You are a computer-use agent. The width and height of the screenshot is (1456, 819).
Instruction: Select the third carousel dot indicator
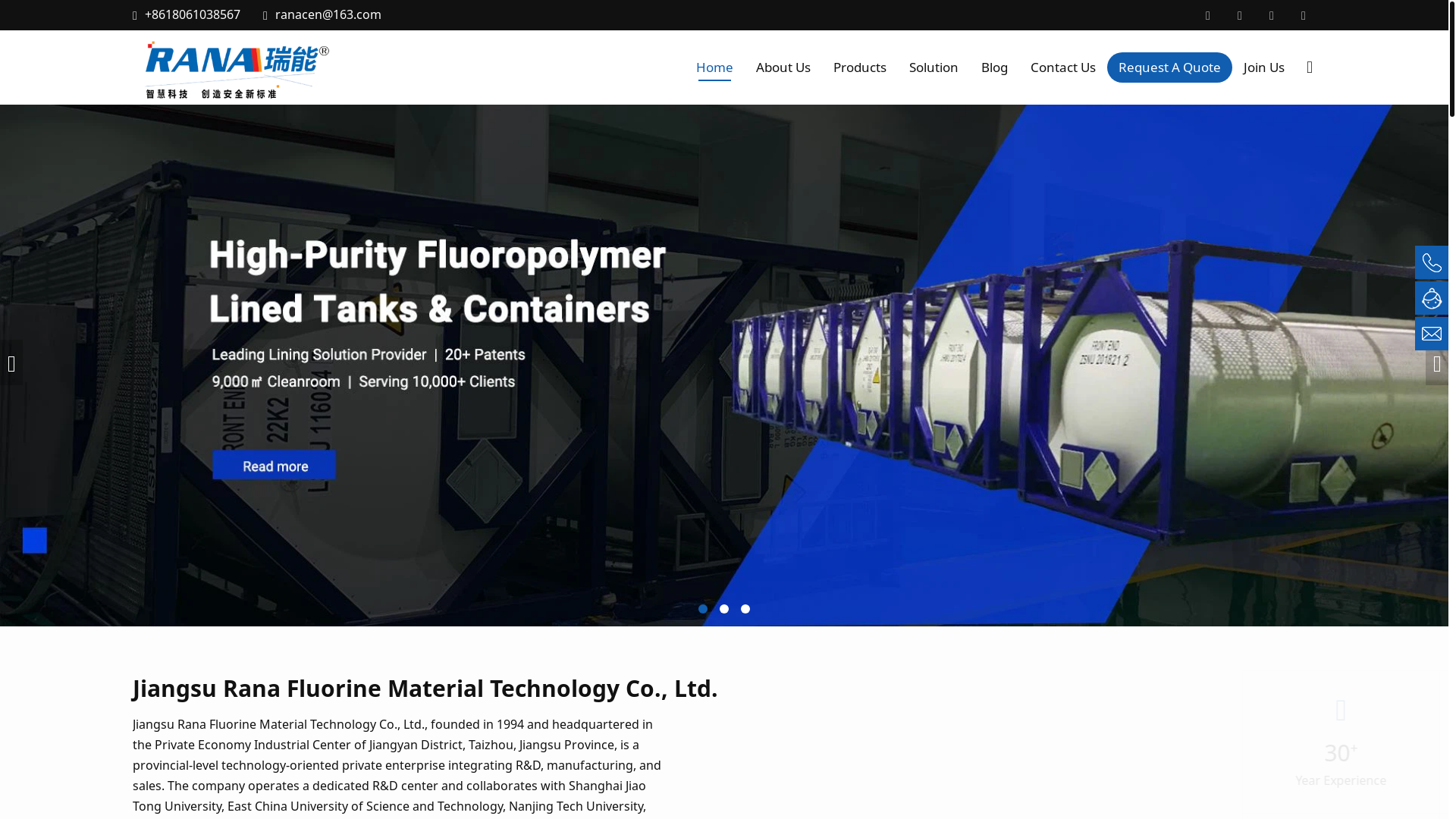[745, 609]
